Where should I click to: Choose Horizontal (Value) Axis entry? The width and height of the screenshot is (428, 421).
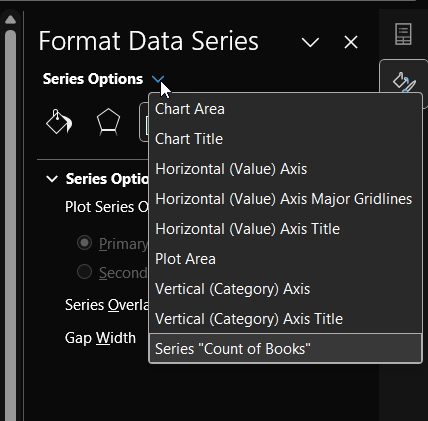[x=285, y=169]
